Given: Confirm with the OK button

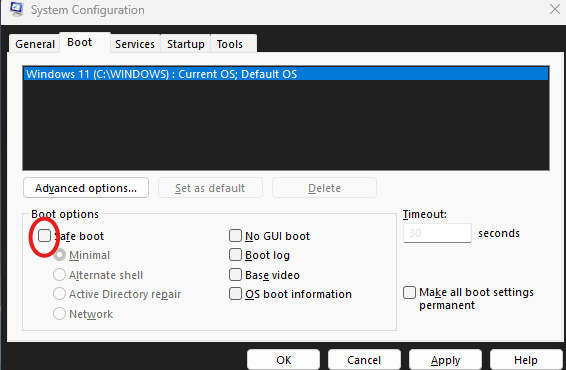Looking at the screenshot, I should point(283,360).
